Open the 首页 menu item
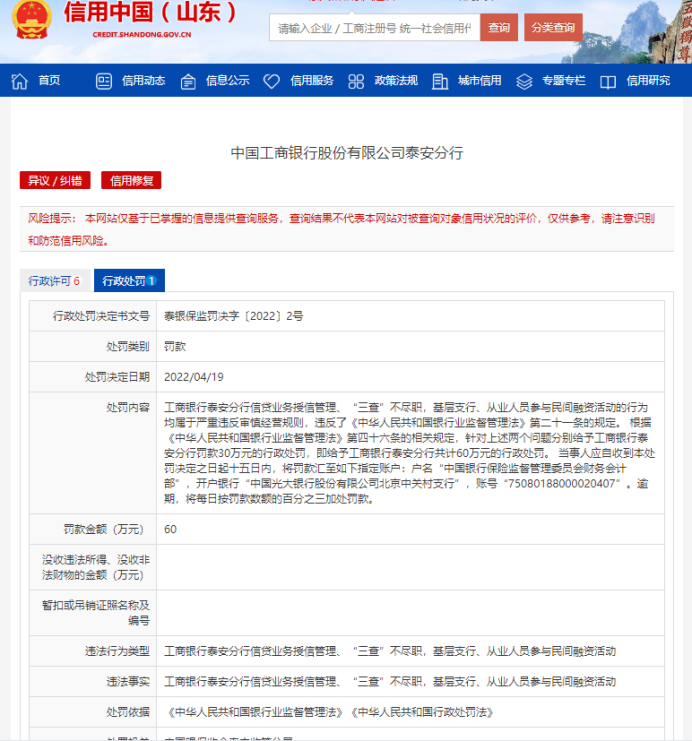The width and height of the screenshot is (692, 741). 49,80
